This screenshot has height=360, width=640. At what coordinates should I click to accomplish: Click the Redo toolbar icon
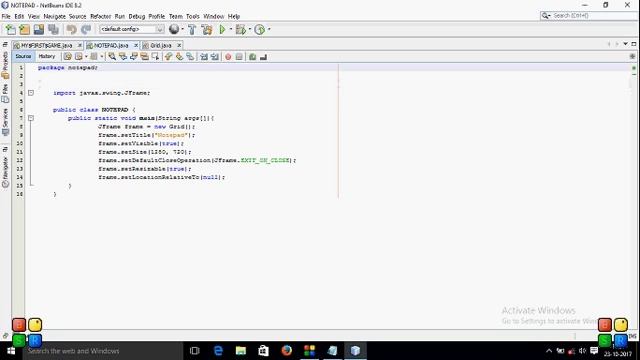86,29
